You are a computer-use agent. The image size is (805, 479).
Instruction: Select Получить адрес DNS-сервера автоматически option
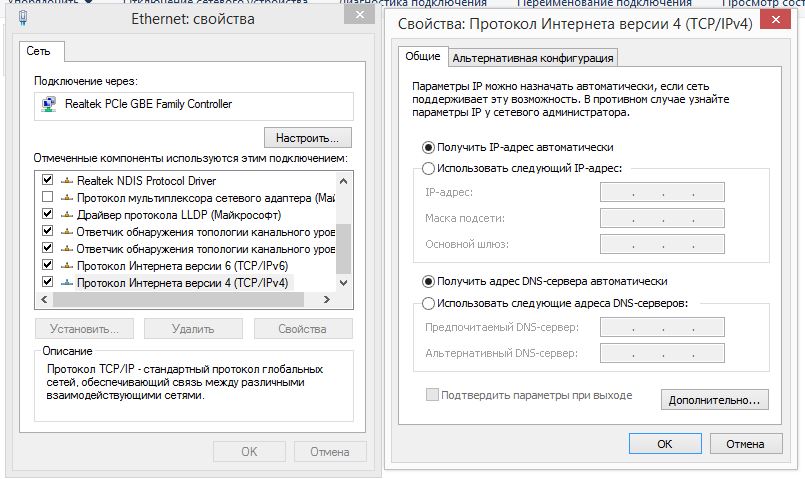[428, 281]
